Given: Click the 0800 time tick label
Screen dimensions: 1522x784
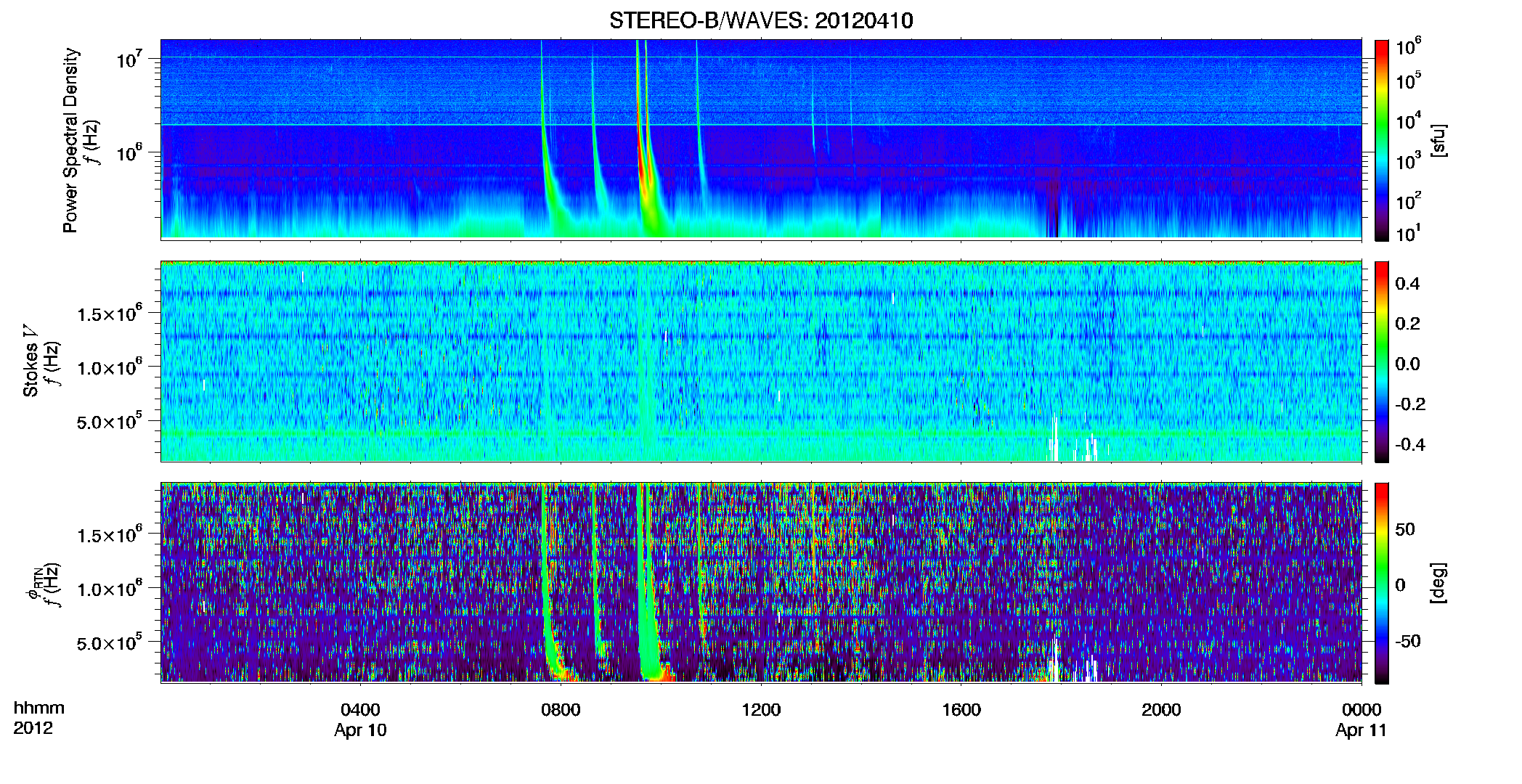Looking at the screenshot, I should pyautogui.click(x=561, y=709).
